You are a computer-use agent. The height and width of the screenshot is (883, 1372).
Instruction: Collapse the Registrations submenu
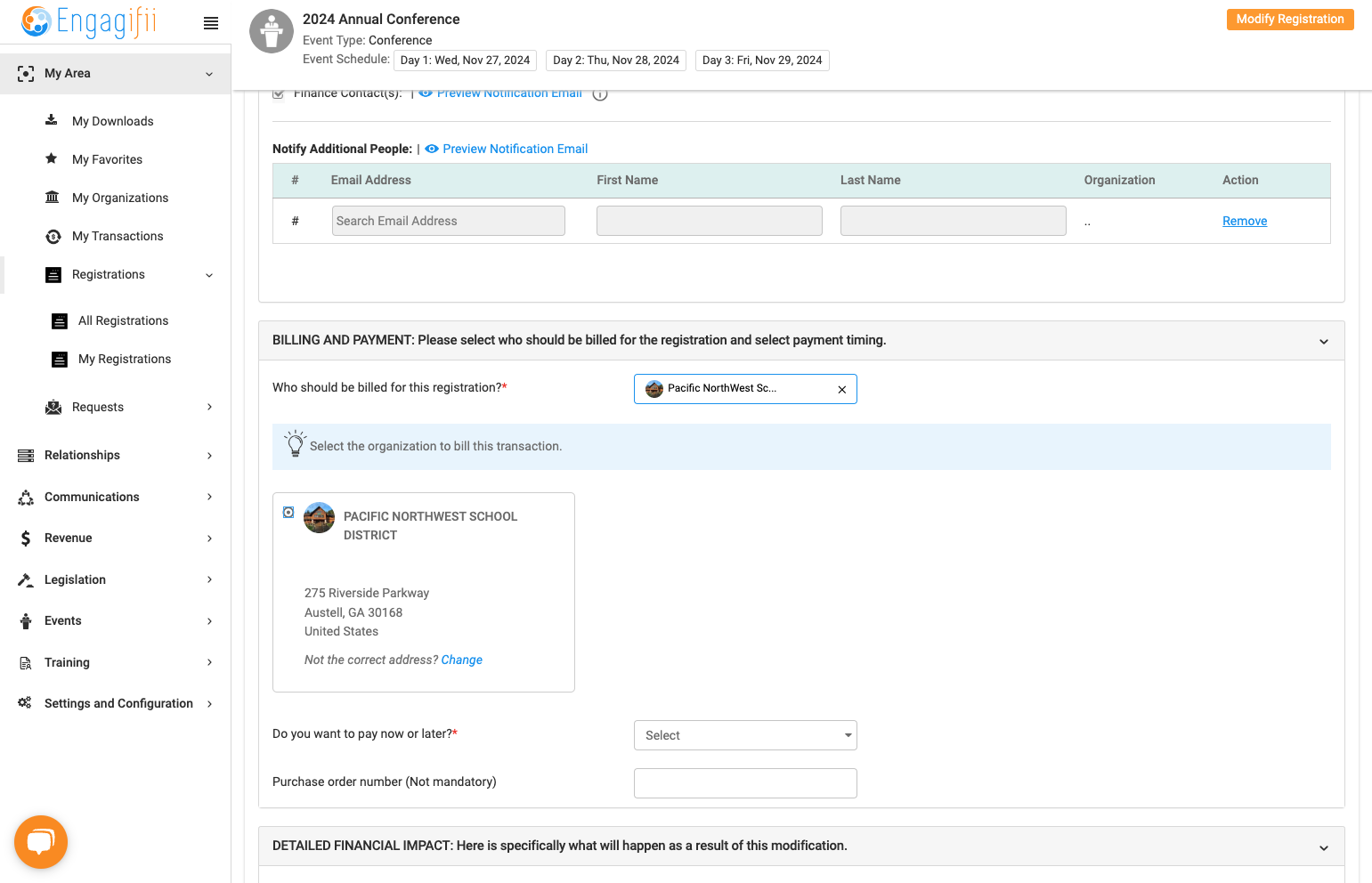point(209,275)
